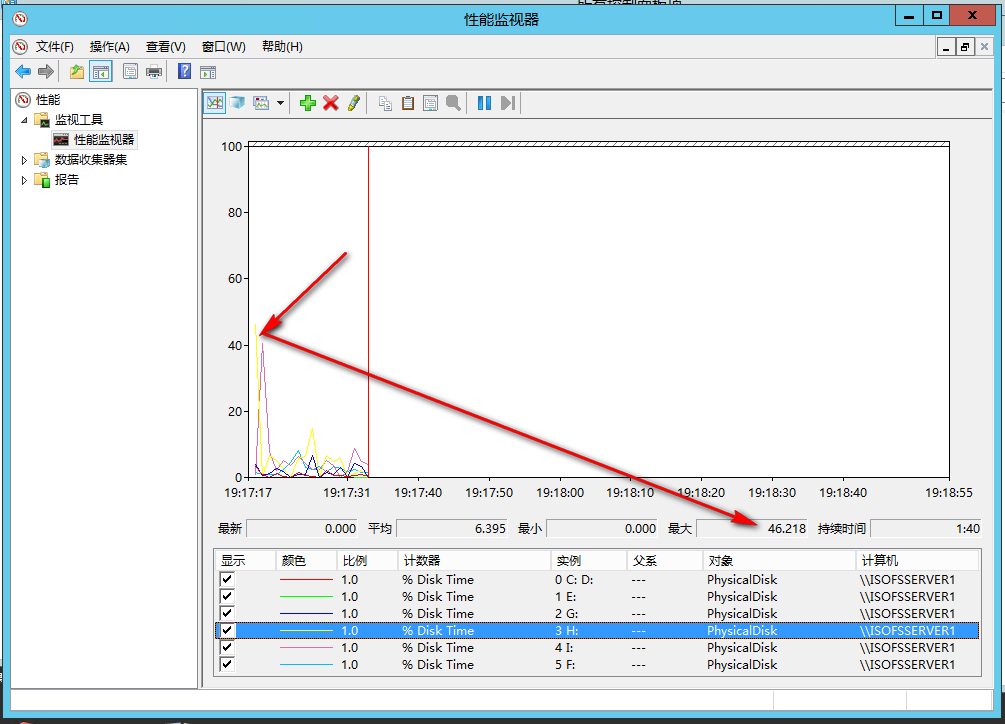Click the 最新 value field 0.000

tap(302, 529)
